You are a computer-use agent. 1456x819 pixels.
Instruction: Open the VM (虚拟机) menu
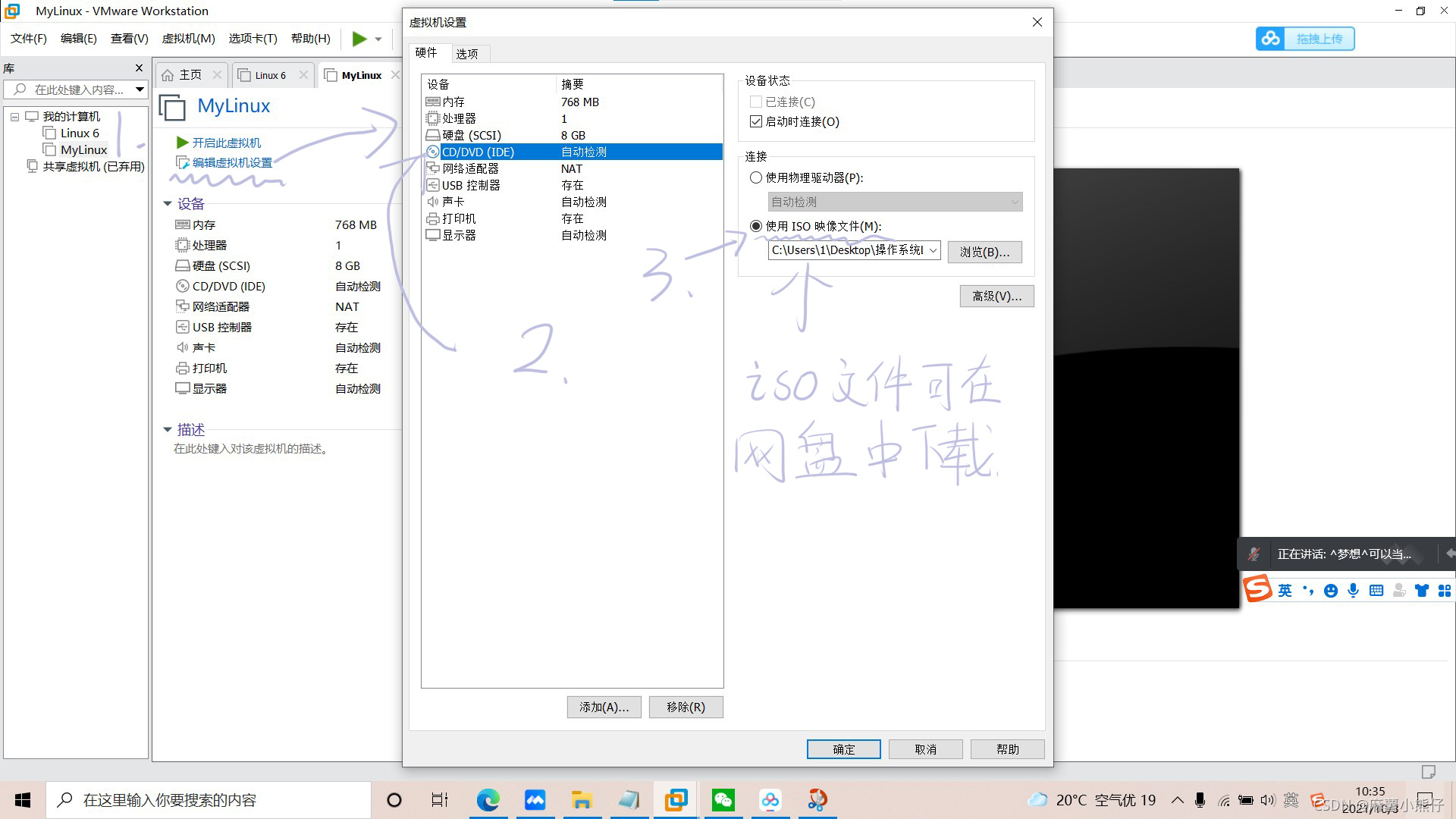pyautogui.click(x=188, y=39)
